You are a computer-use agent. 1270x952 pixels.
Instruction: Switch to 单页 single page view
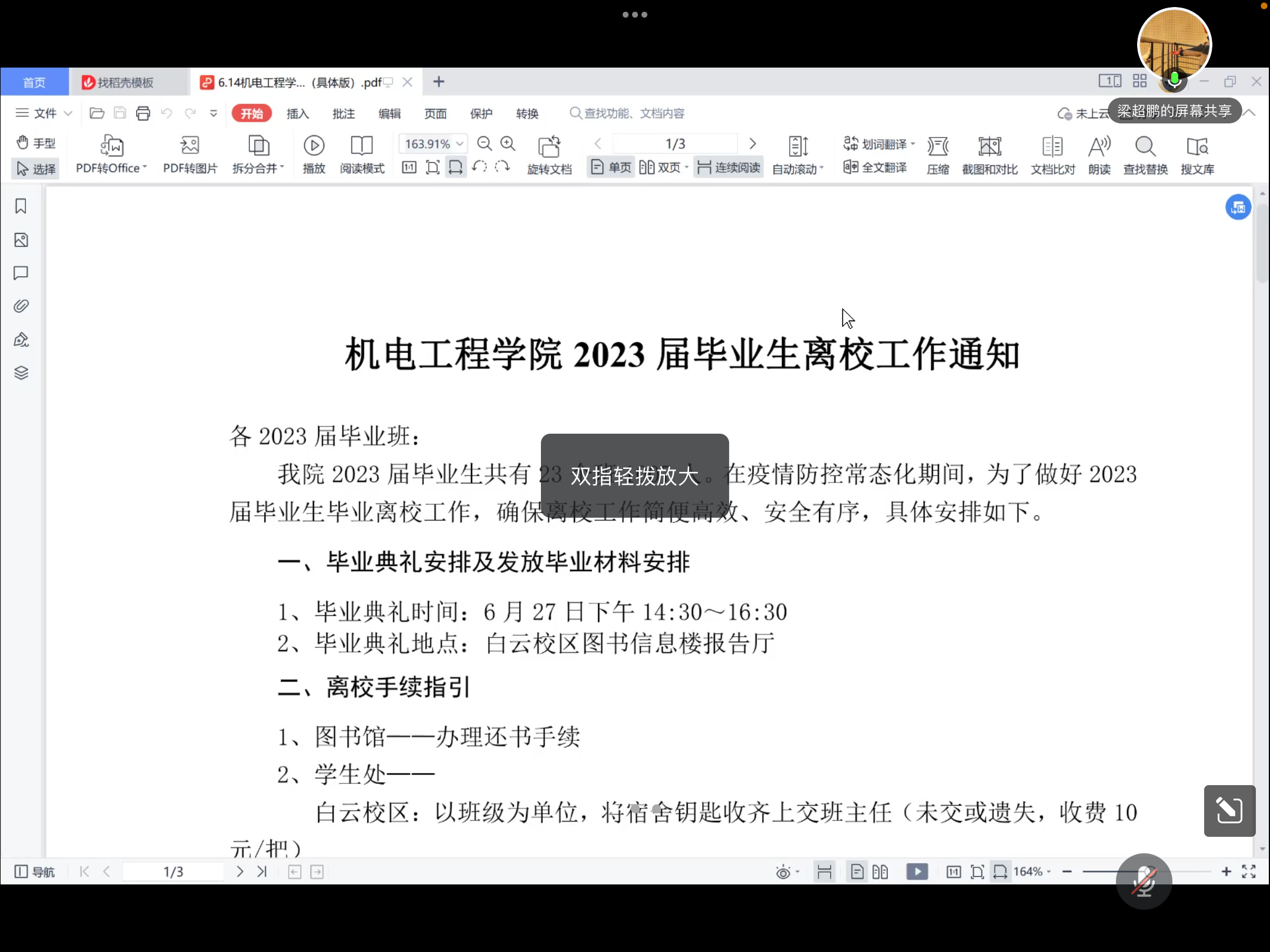point(611,167)
